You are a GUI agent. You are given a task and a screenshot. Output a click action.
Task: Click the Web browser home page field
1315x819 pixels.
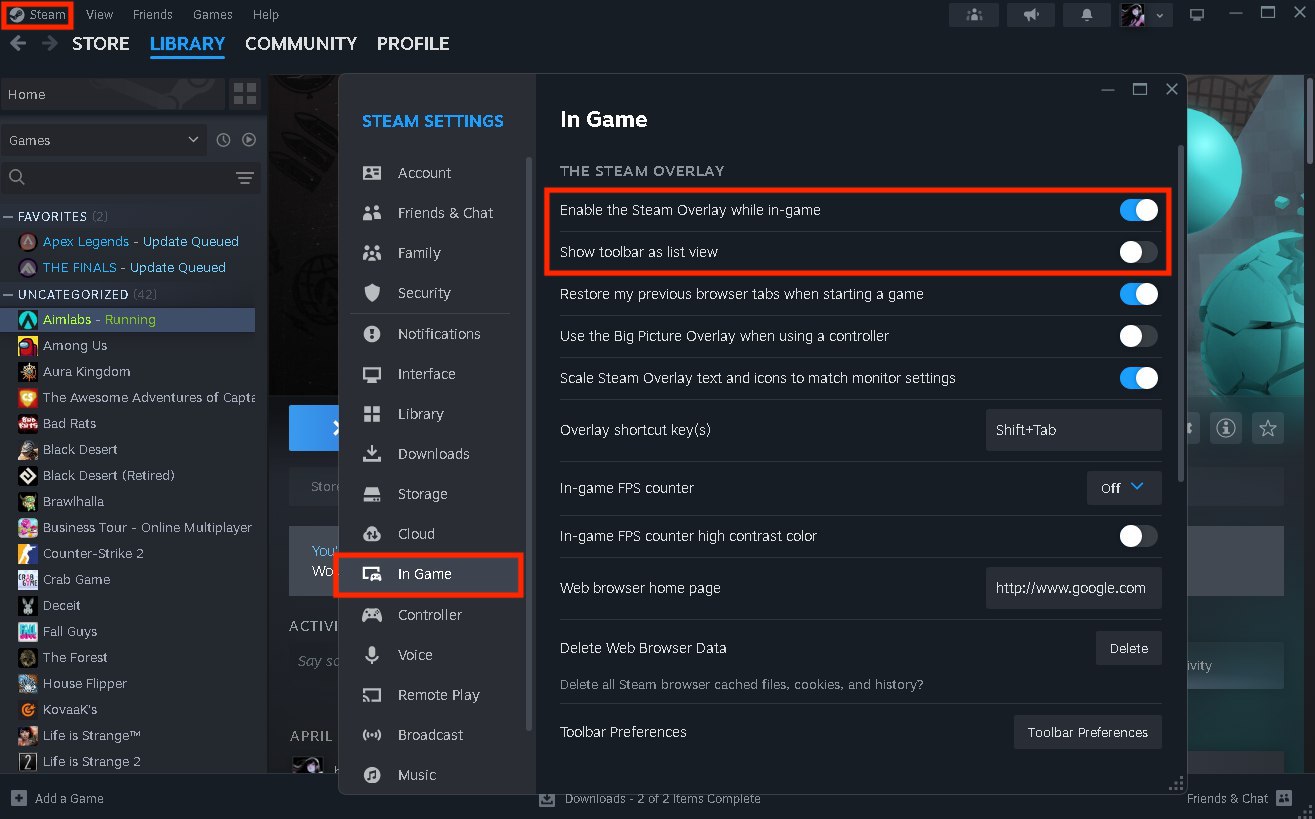1073,587
